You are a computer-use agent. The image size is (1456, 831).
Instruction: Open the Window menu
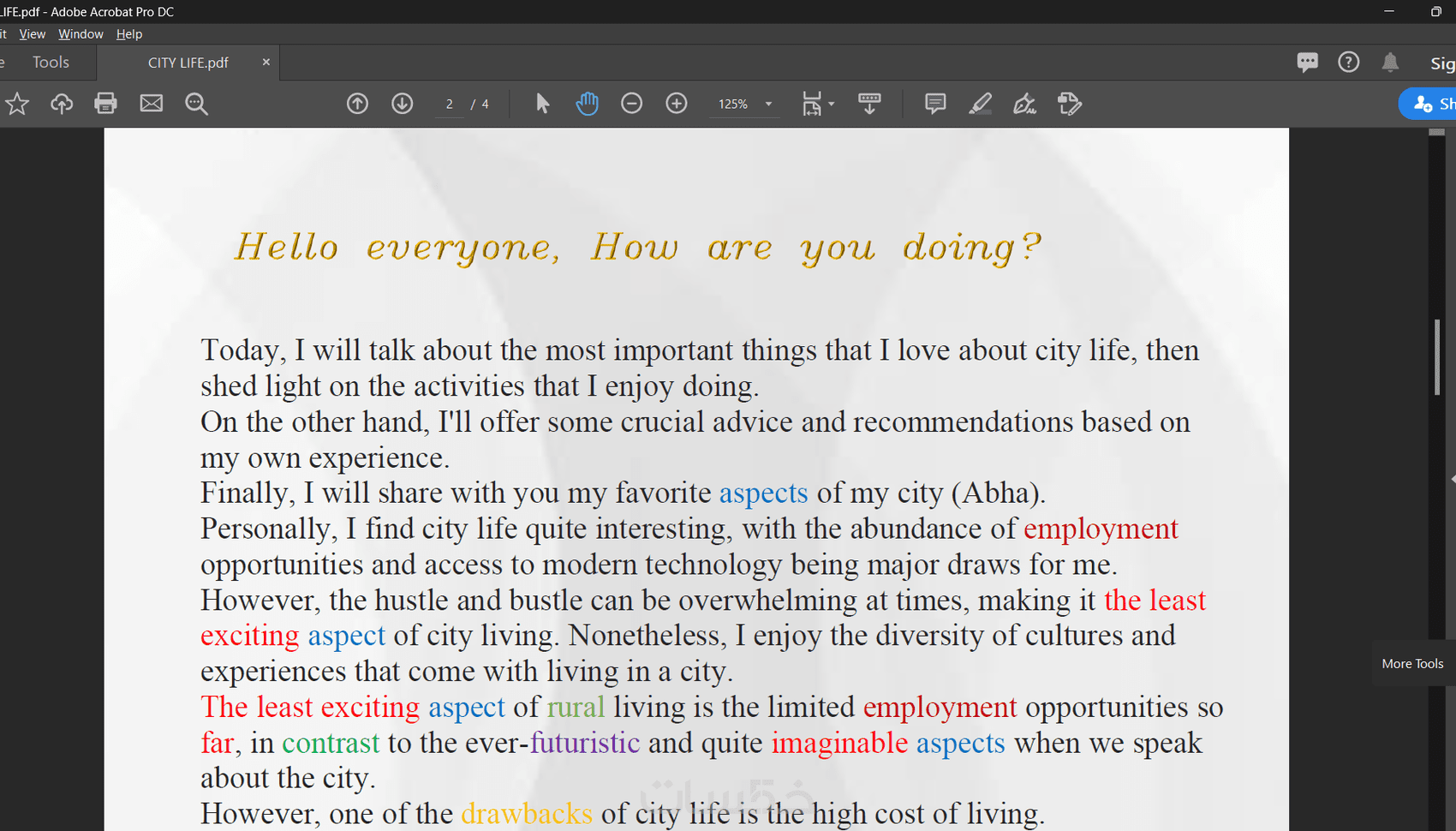[81, 34]
